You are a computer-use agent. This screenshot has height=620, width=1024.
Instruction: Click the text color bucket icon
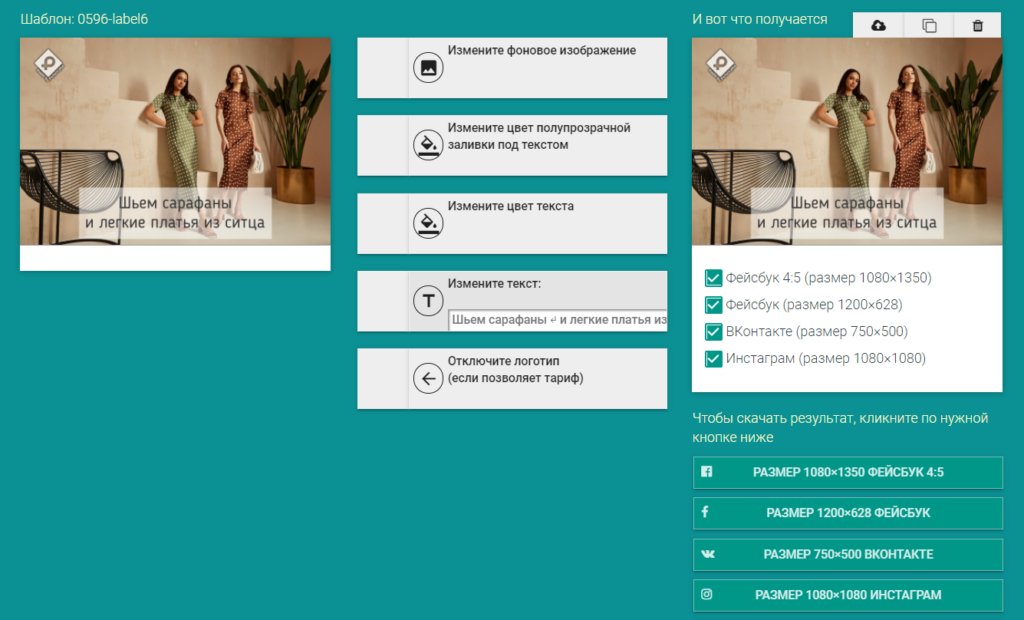coord(428,223)
